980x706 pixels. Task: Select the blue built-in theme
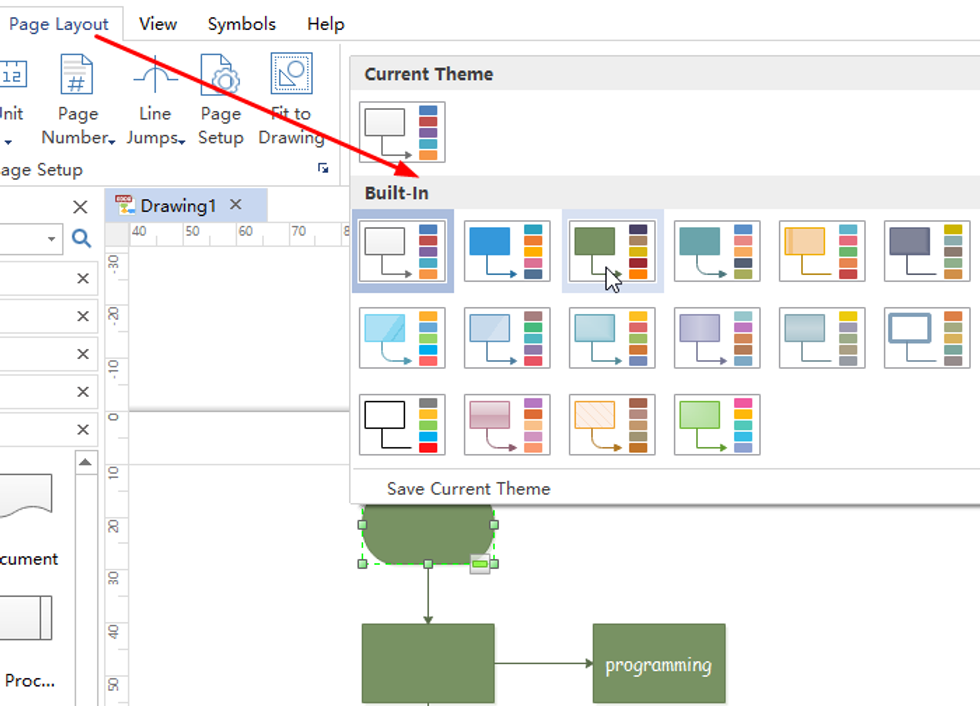coord(507,251)
